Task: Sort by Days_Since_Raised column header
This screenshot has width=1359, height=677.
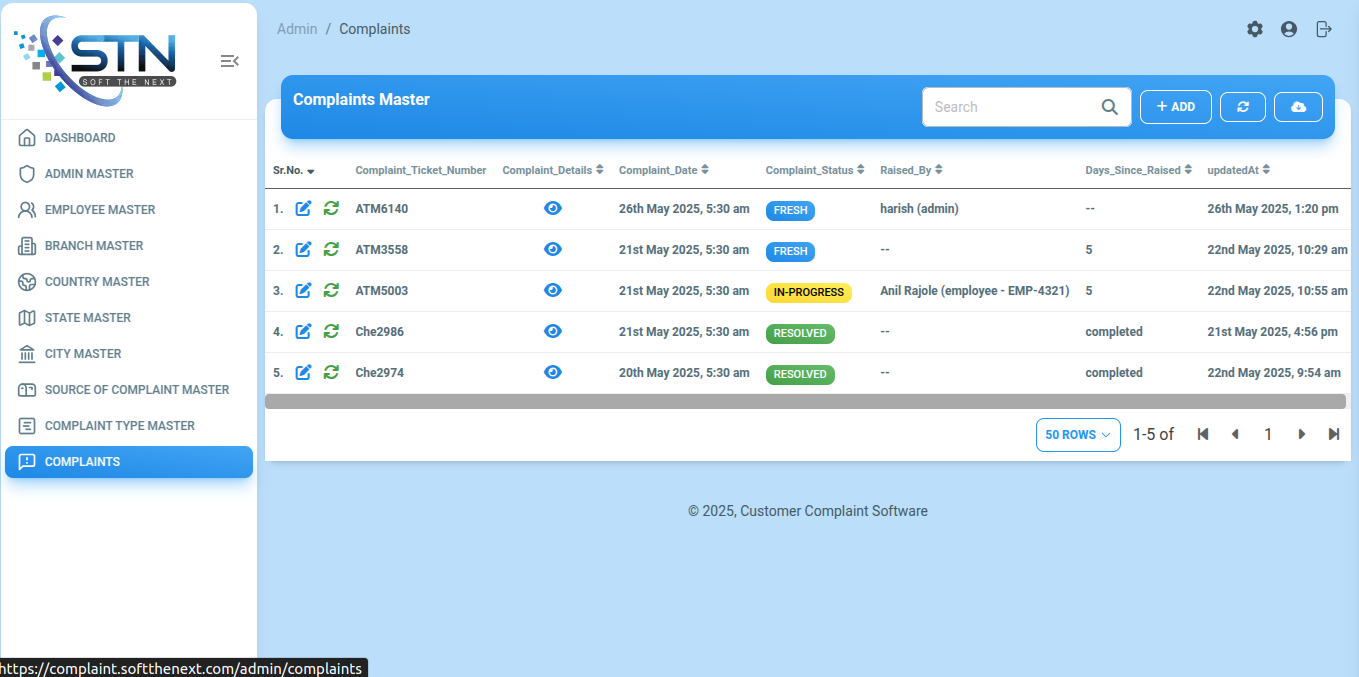Action: (x=1138, y=170)
